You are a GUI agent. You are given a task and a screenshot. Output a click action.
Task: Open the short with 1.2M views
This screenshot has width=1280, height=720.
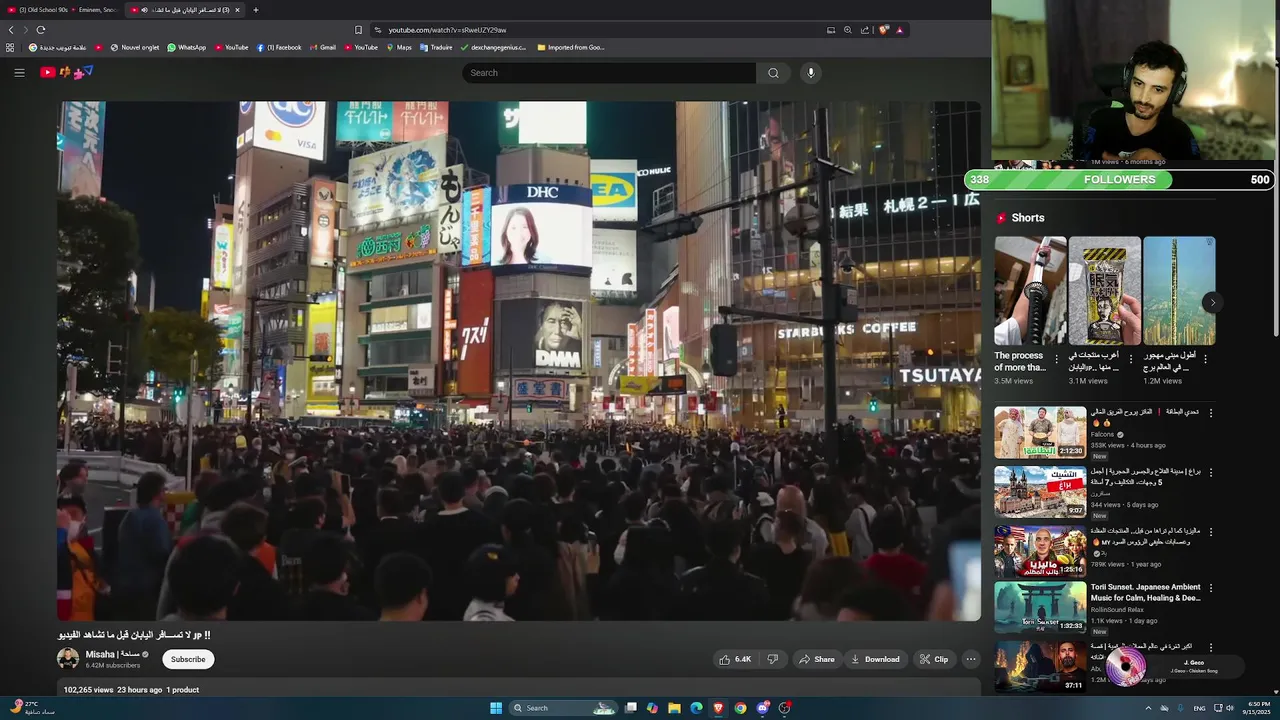point(1179,291)
